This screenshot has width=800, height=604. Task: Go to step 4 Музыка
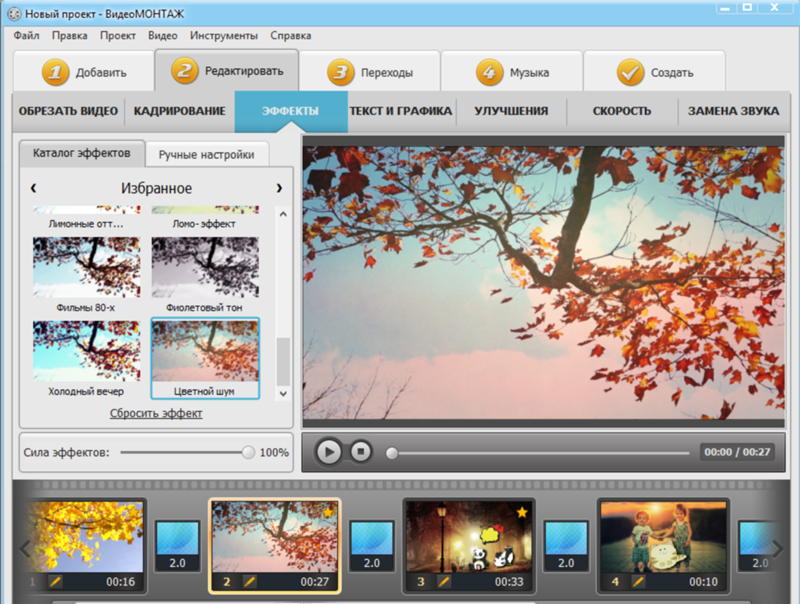(x=512, y=71)
